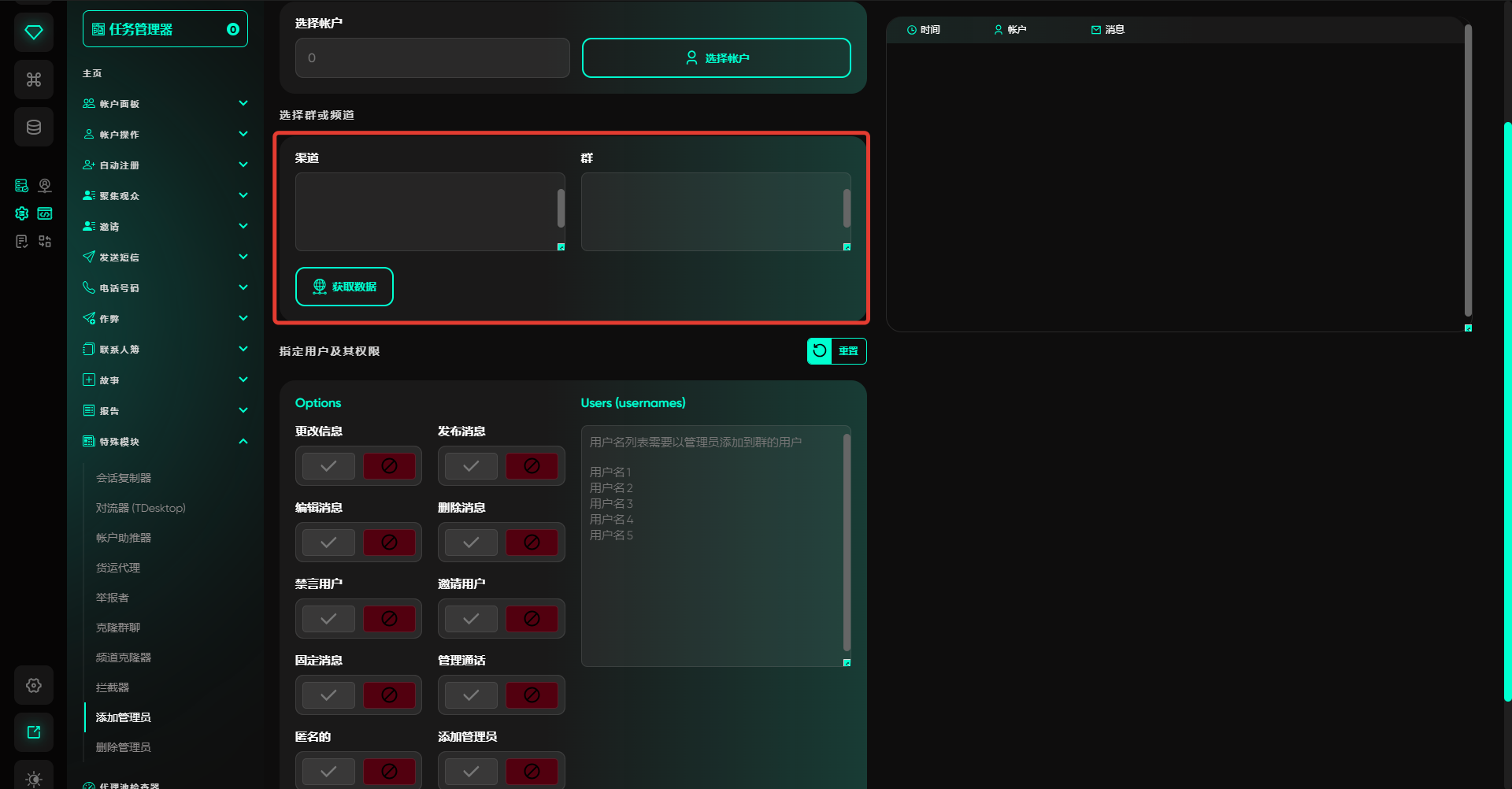Image resolution: width=1512 pixels, height=789 pixels.
Task: Click the settings gear icon at sidebar bottom
Action: coord(34,685)
